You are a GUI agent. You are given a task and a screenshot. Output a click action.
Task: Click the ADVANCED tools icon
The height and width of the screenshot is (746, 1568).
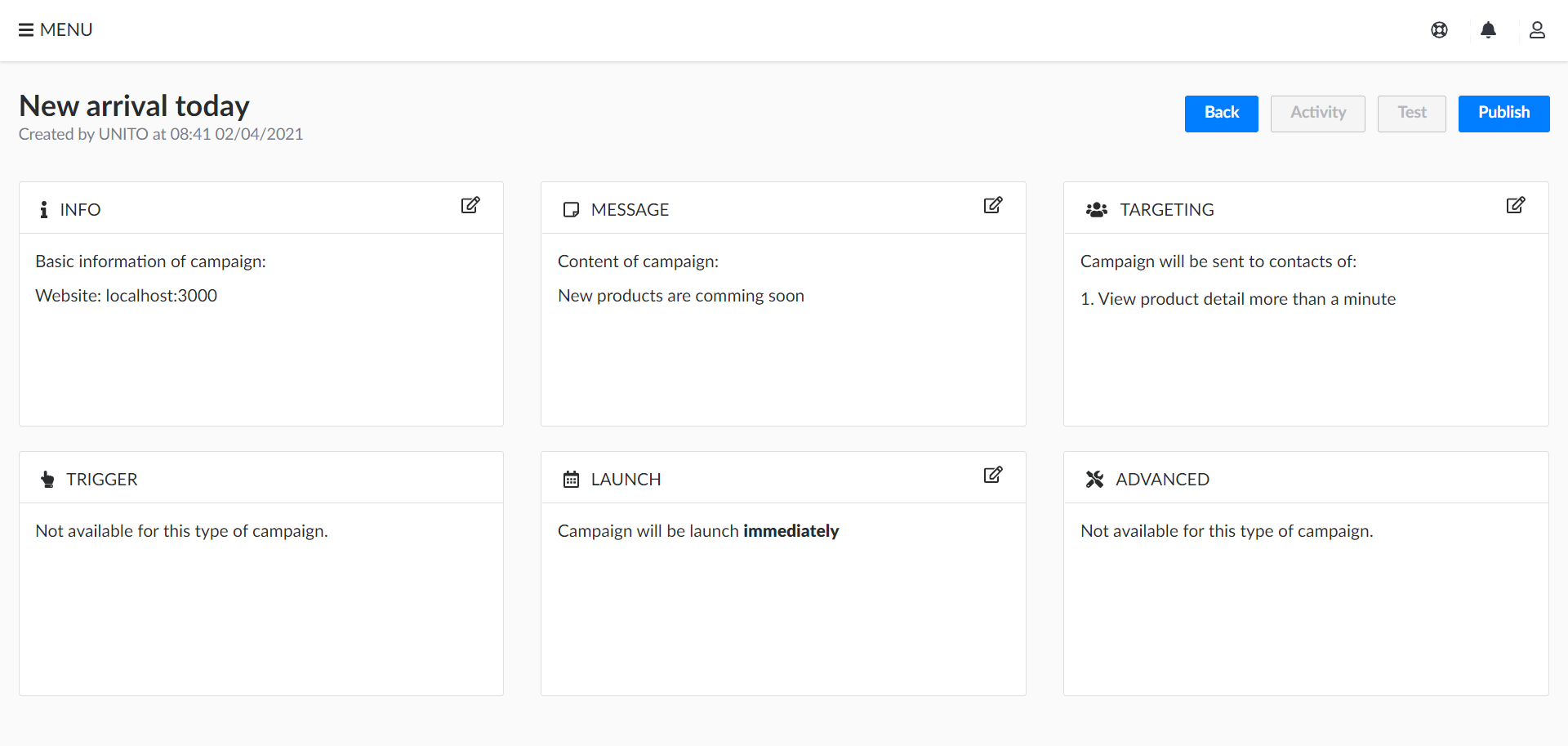click(1094, 480)
